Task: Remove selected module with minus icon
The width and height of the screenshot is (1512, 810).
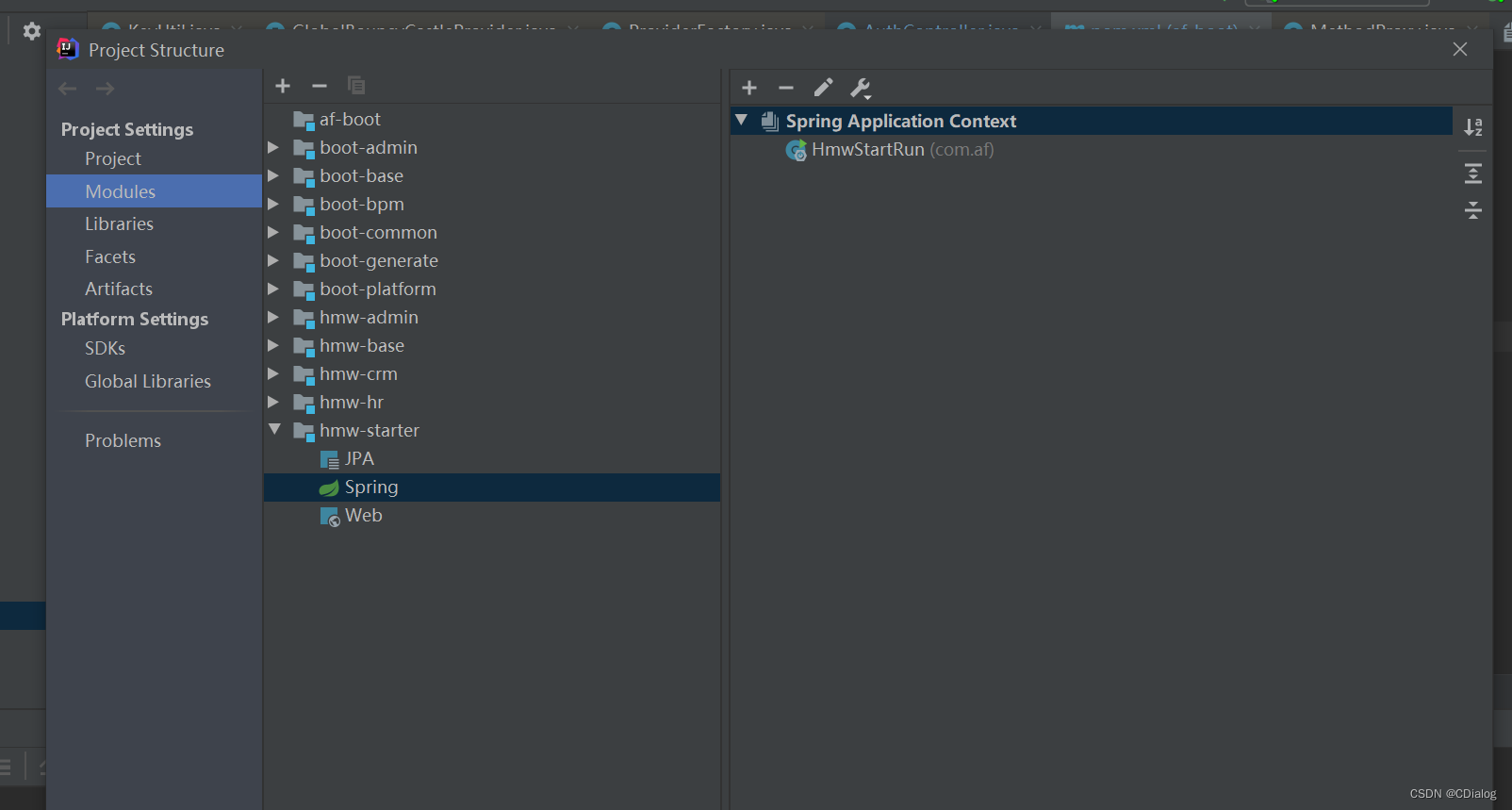Action: pos(320,86)
